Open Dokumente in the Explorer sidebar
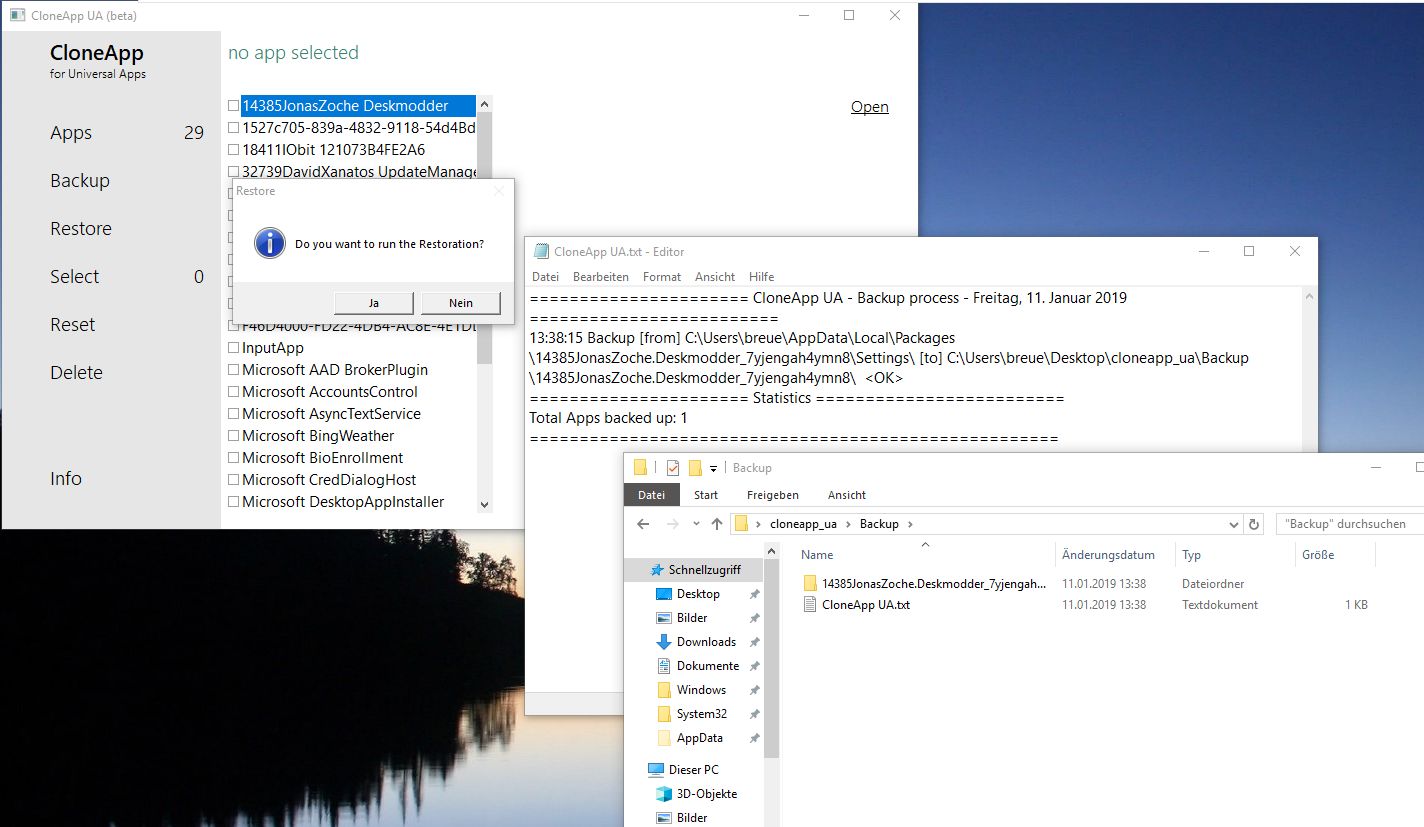 tap(708, 666)
